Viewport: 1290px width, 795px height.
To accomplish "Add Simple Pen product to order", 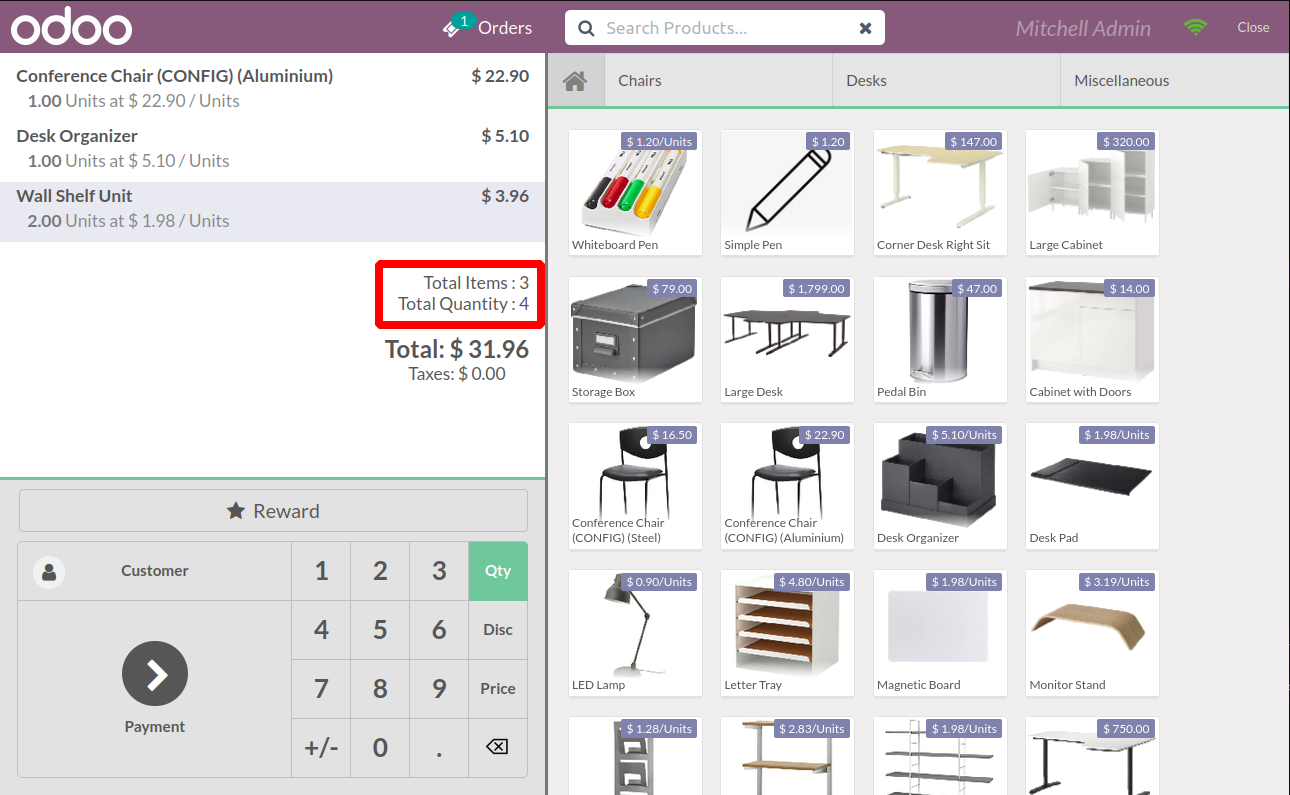I will click(787, 193).
